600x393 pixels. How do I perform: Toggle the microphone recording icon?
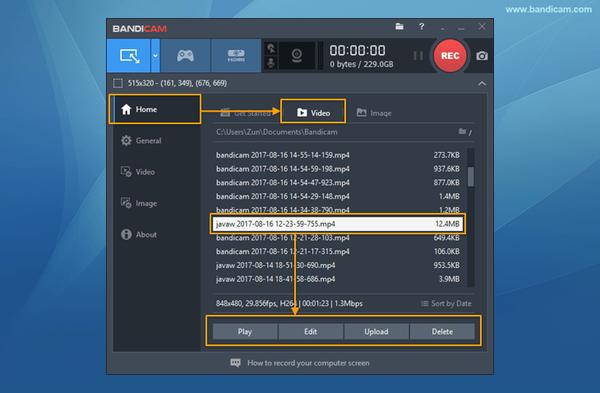(271, 63)
